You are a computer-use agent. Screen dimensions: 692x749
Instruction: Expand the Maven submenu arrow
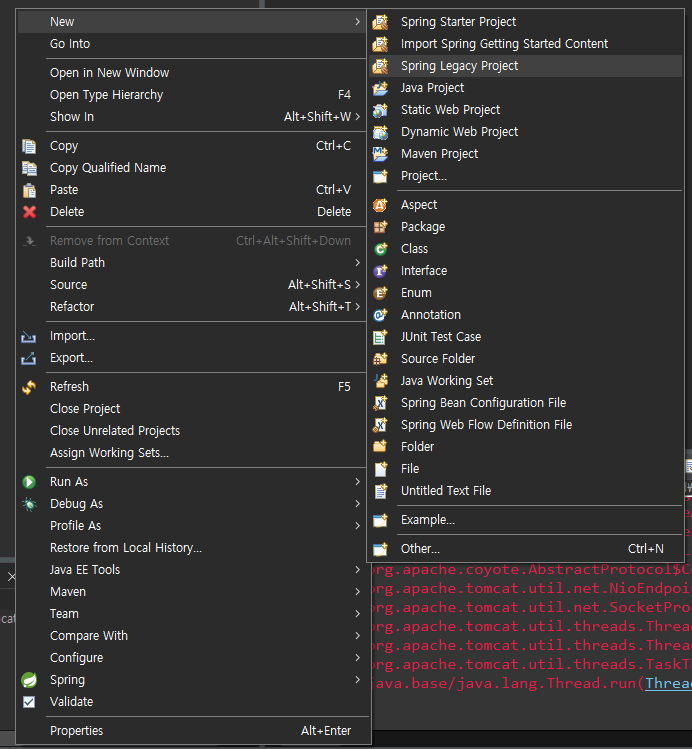point(357,592)
